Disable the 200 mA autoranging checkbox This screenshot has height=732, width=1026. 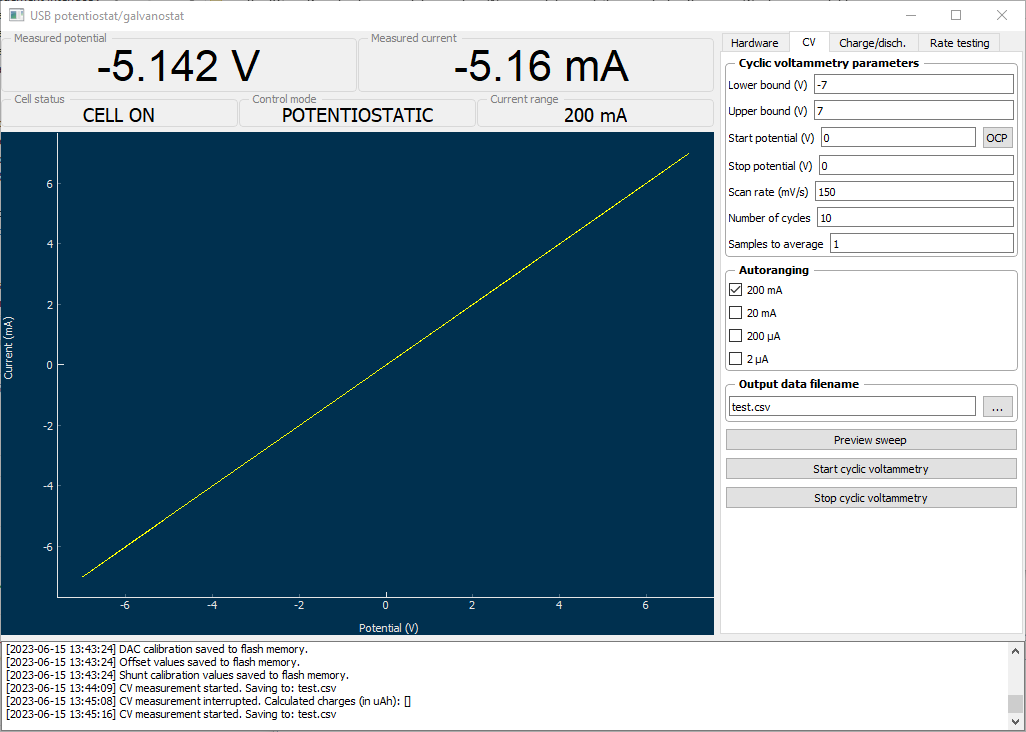click(x=734, y=290)
